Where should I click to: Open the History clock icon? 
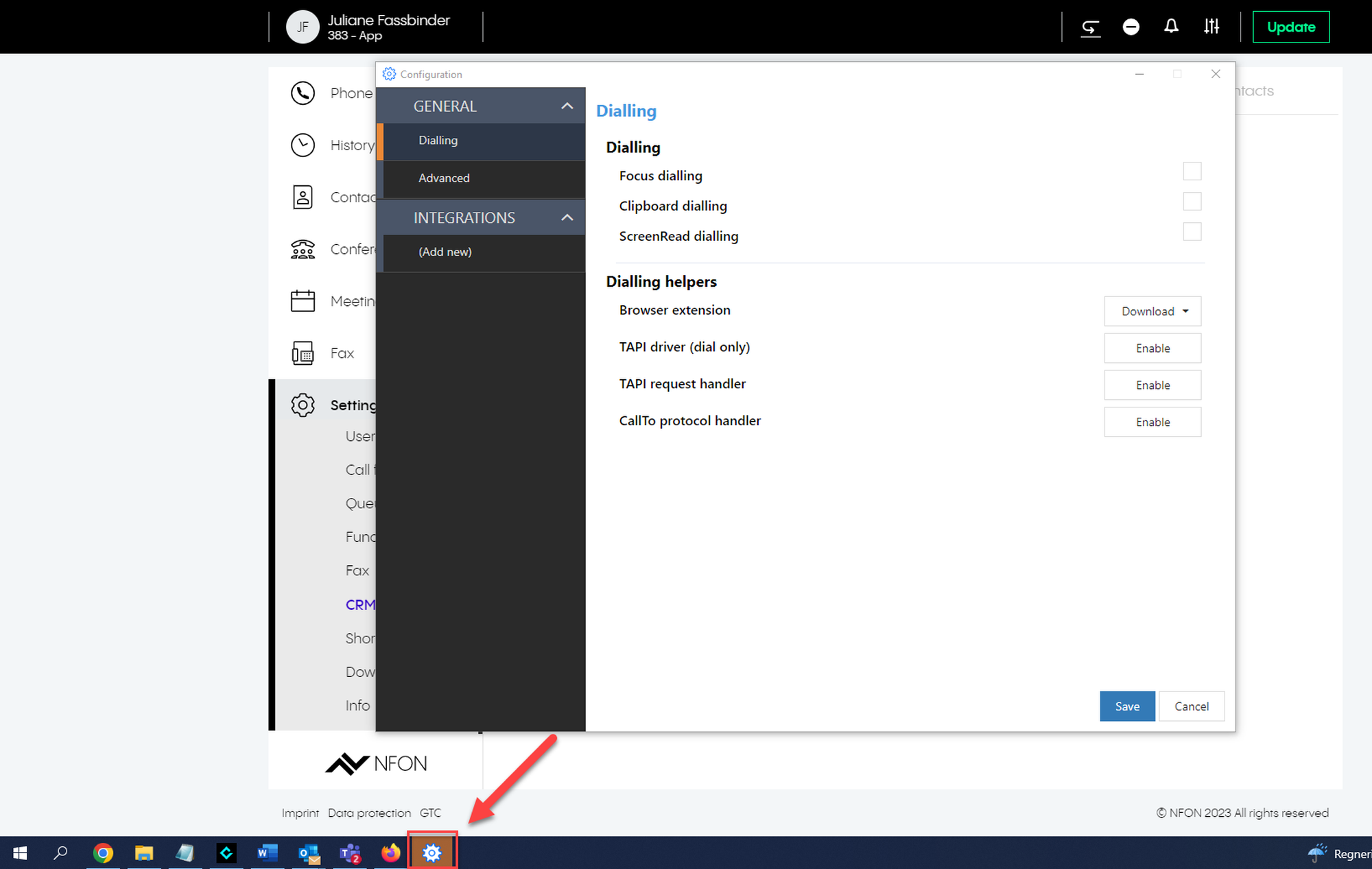303,145
